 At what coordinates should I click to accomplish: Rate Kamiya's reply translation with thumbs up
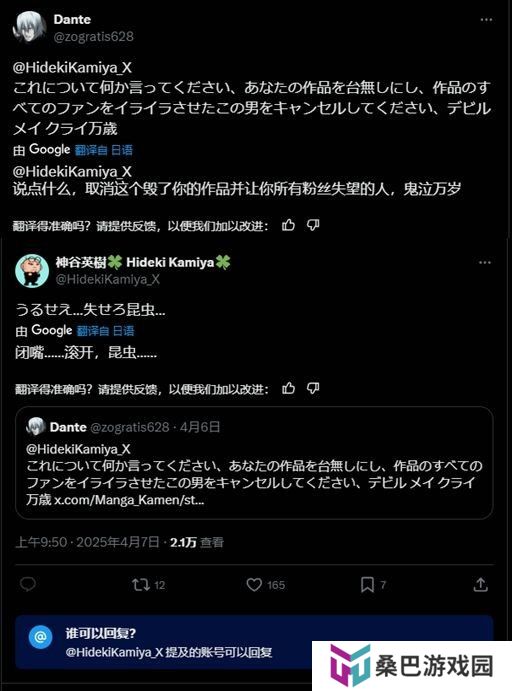click(288, 388)
